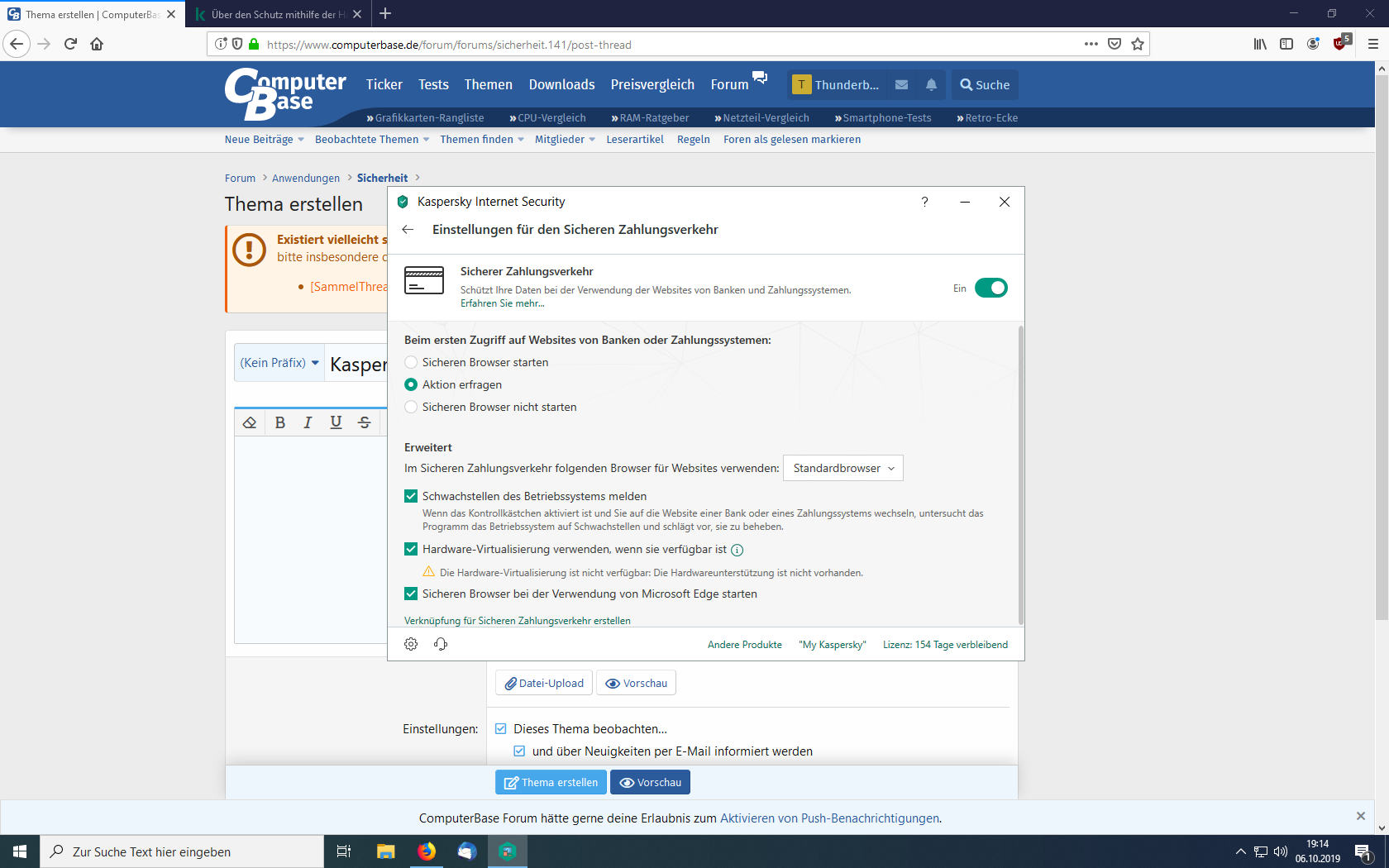1389x868 pixels.
Task: Open the Standardbrowser dropdown
Action: 842,468
